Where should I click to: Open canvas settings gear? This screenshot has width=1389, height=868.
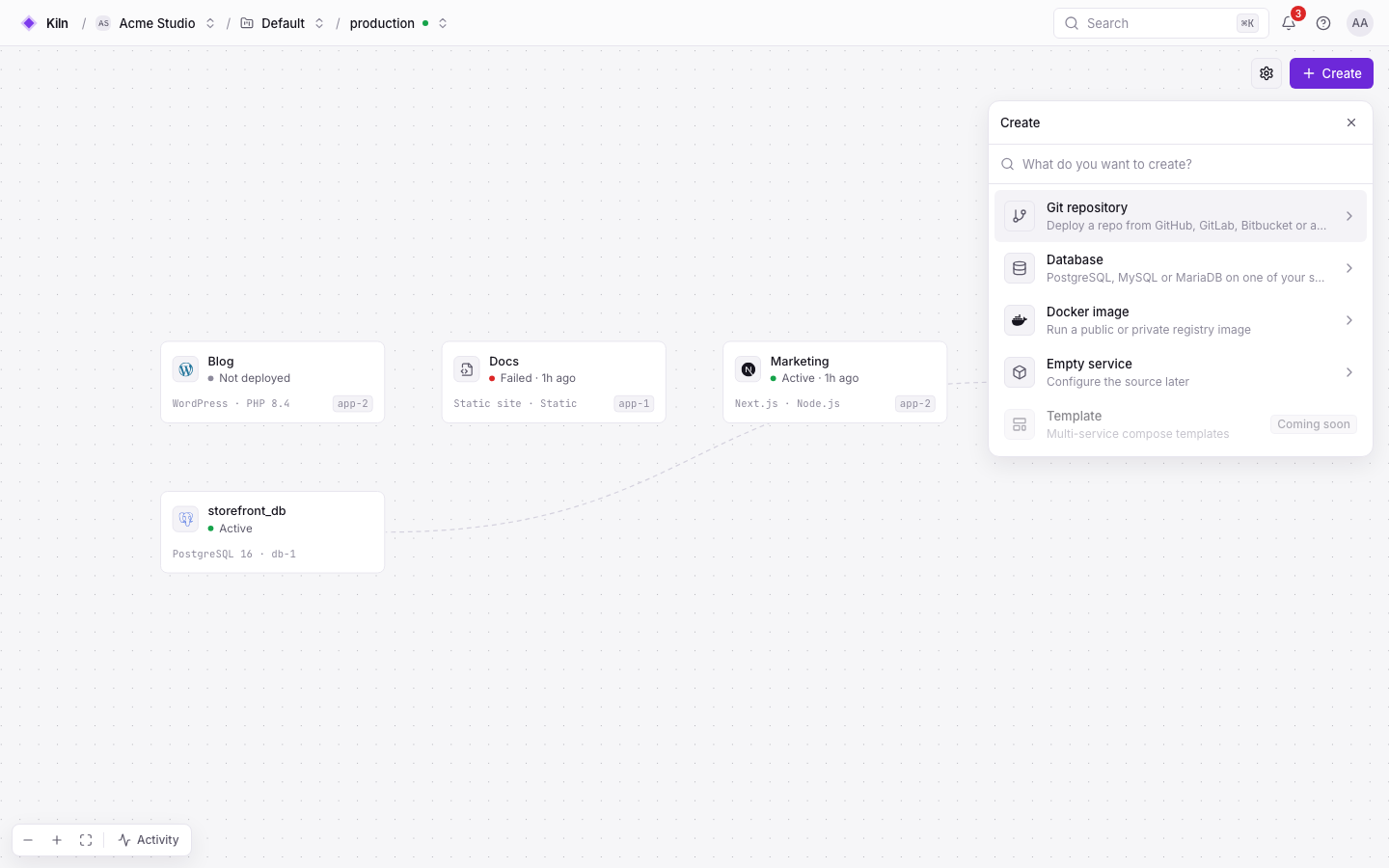click(1266, 73)
